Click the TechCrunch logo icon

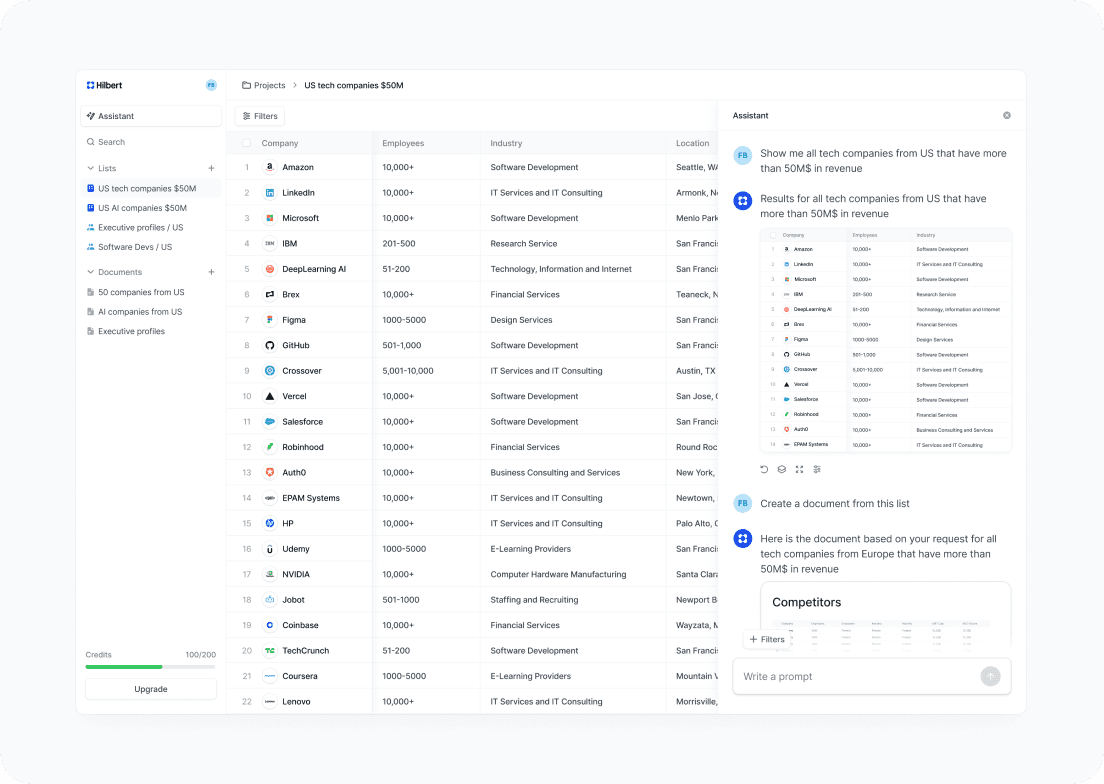(270, 650)
